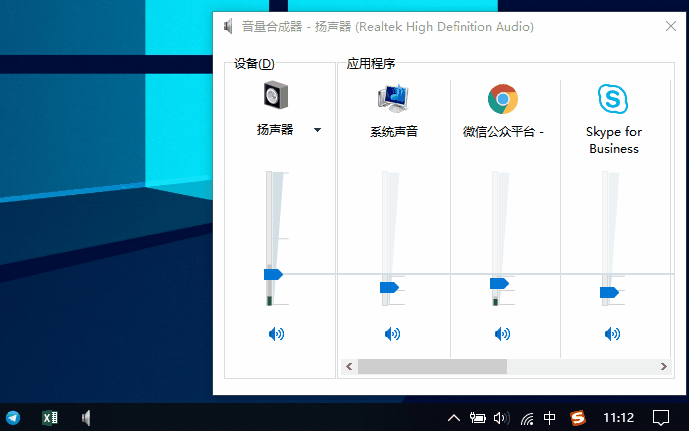689x431 pixels.
Task: Click the 扬声器 speaker device icon
Action: 276,96
